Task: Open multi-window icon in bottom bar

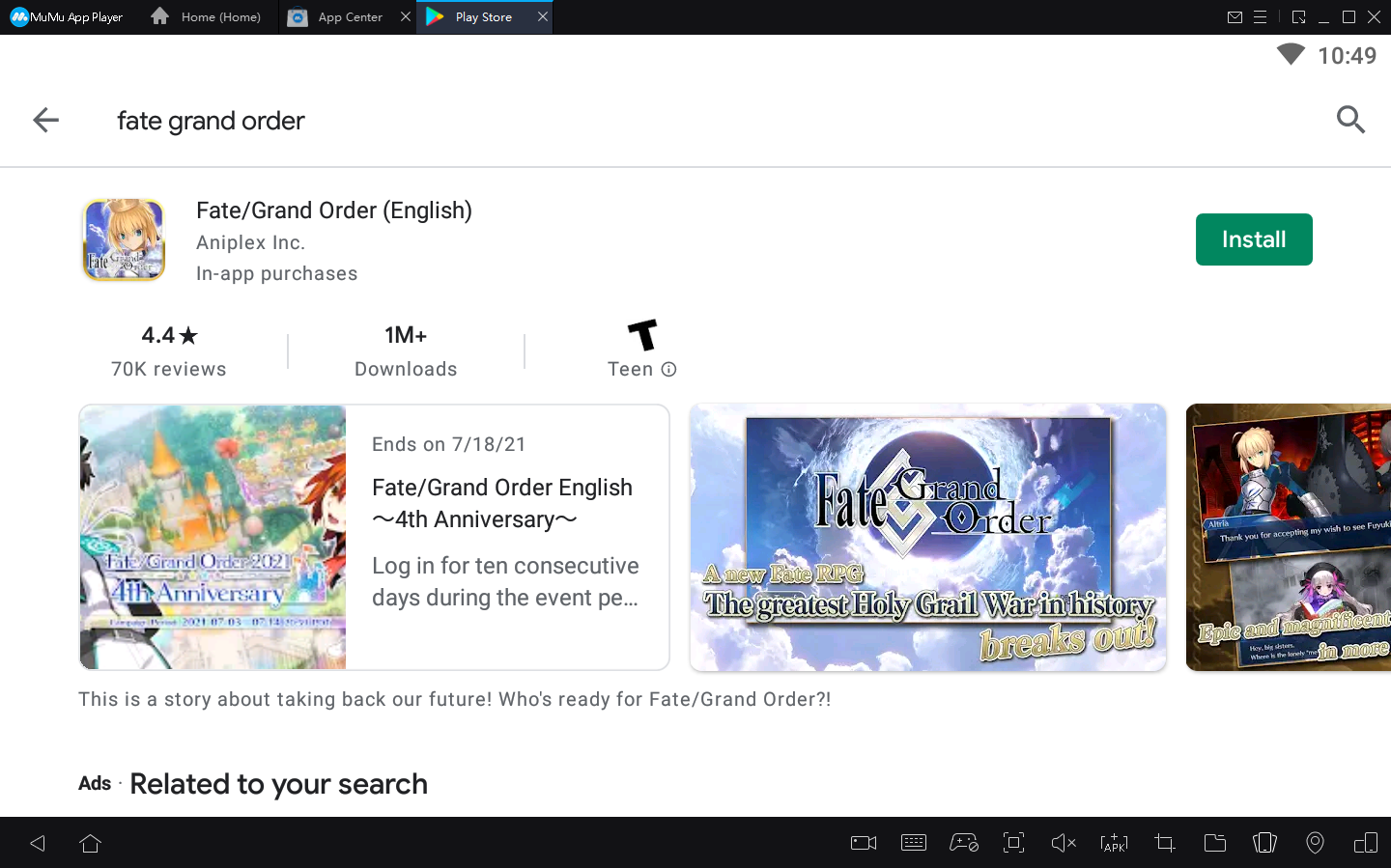Action: coord(1366,843)
